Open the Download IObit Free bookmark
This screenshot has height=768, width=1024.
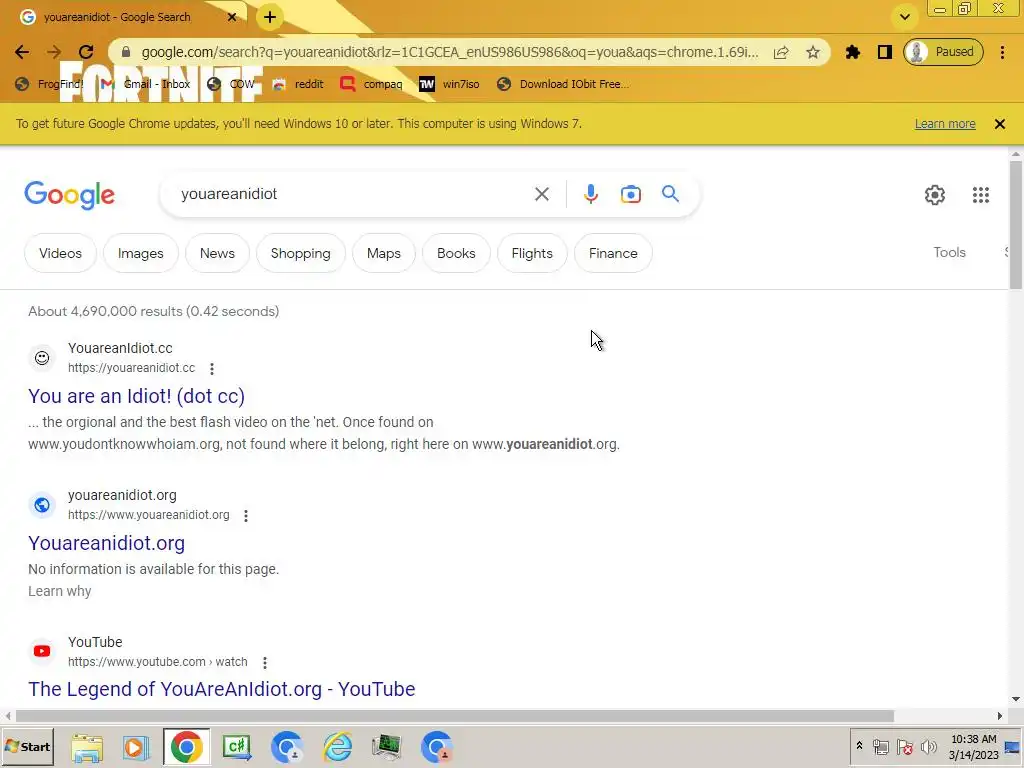tap(563, 84)
